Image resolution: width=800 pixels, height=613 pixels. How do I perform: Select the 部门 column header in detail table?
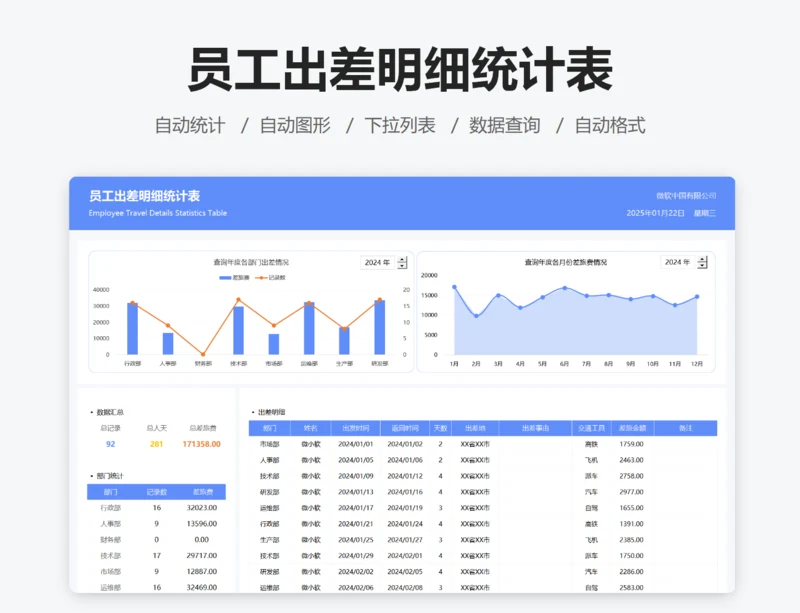pos(268,427)
